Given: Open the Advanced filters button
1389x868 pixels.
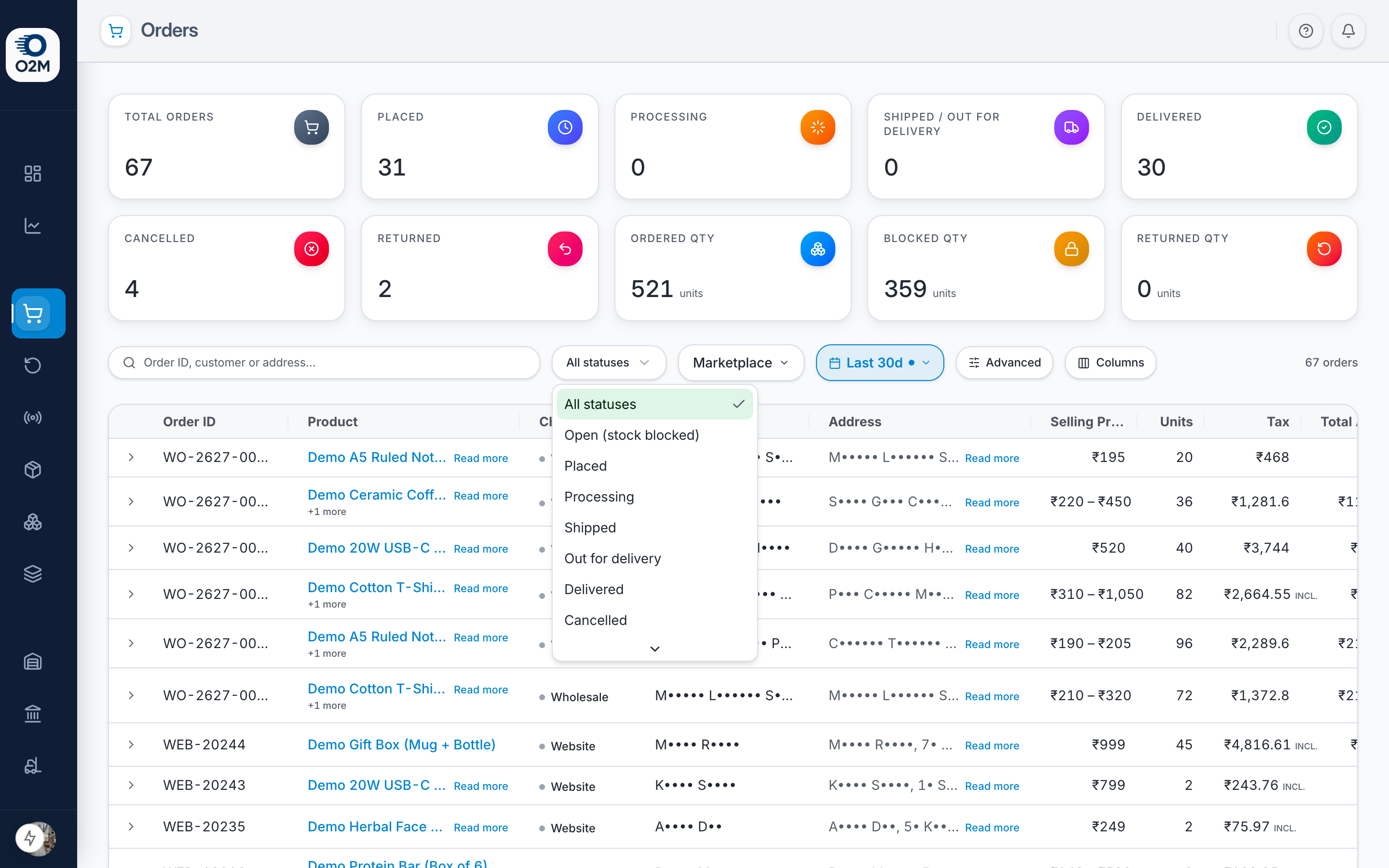Looking at the screenshot, I should point(1005,363).
